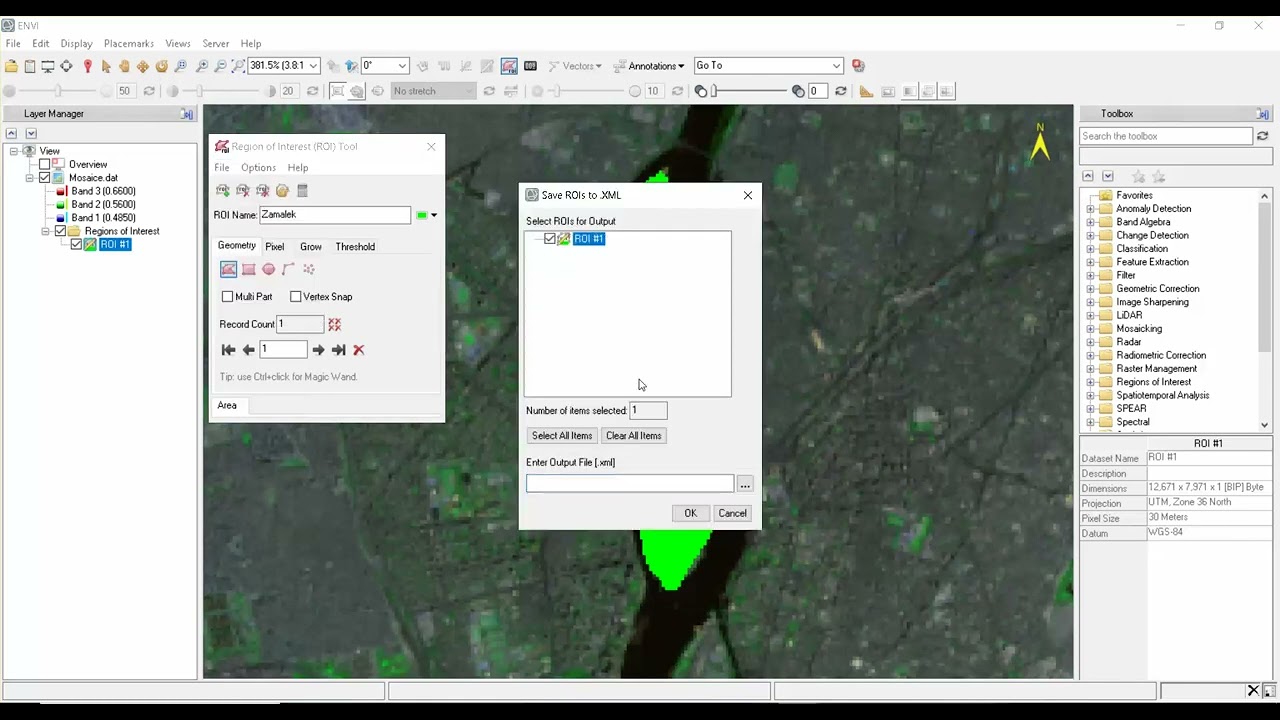The image size is (1280, 720).
Task: Uncheck ROI #1 in Save ROIs dialog
Action: coord(550,239)
